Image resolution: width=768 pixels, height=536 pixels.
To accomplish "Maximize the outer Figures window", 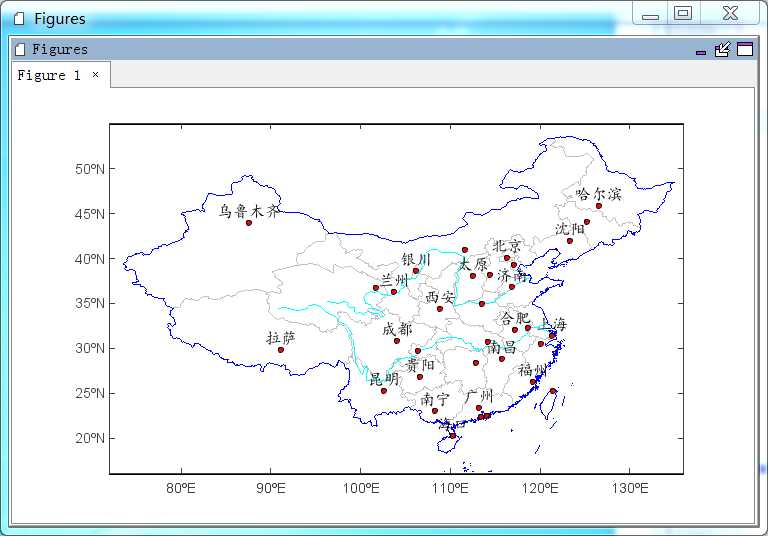I will 683,13.
